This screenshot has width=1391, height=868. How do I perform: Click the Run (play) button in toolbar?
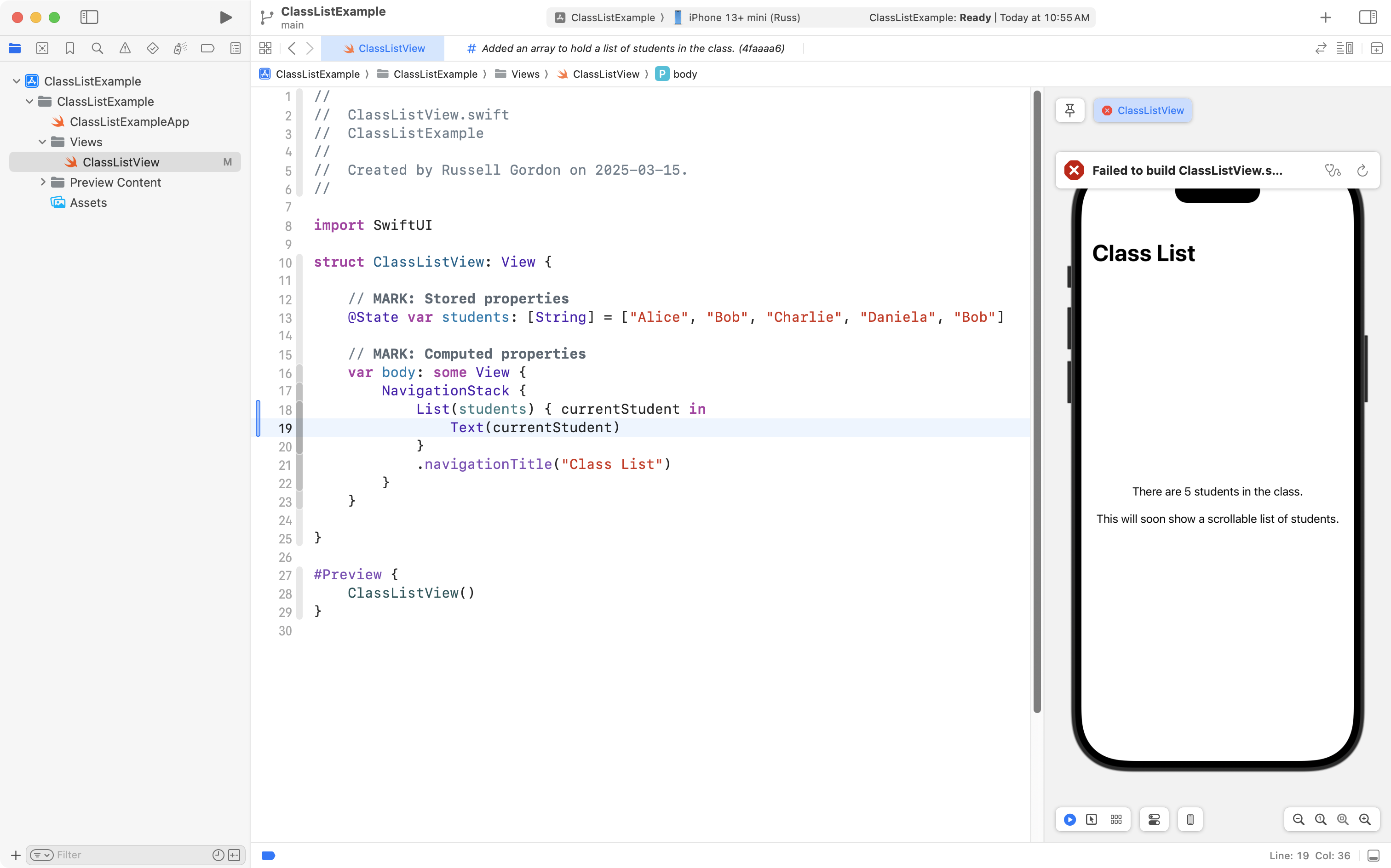coord(226,17)
